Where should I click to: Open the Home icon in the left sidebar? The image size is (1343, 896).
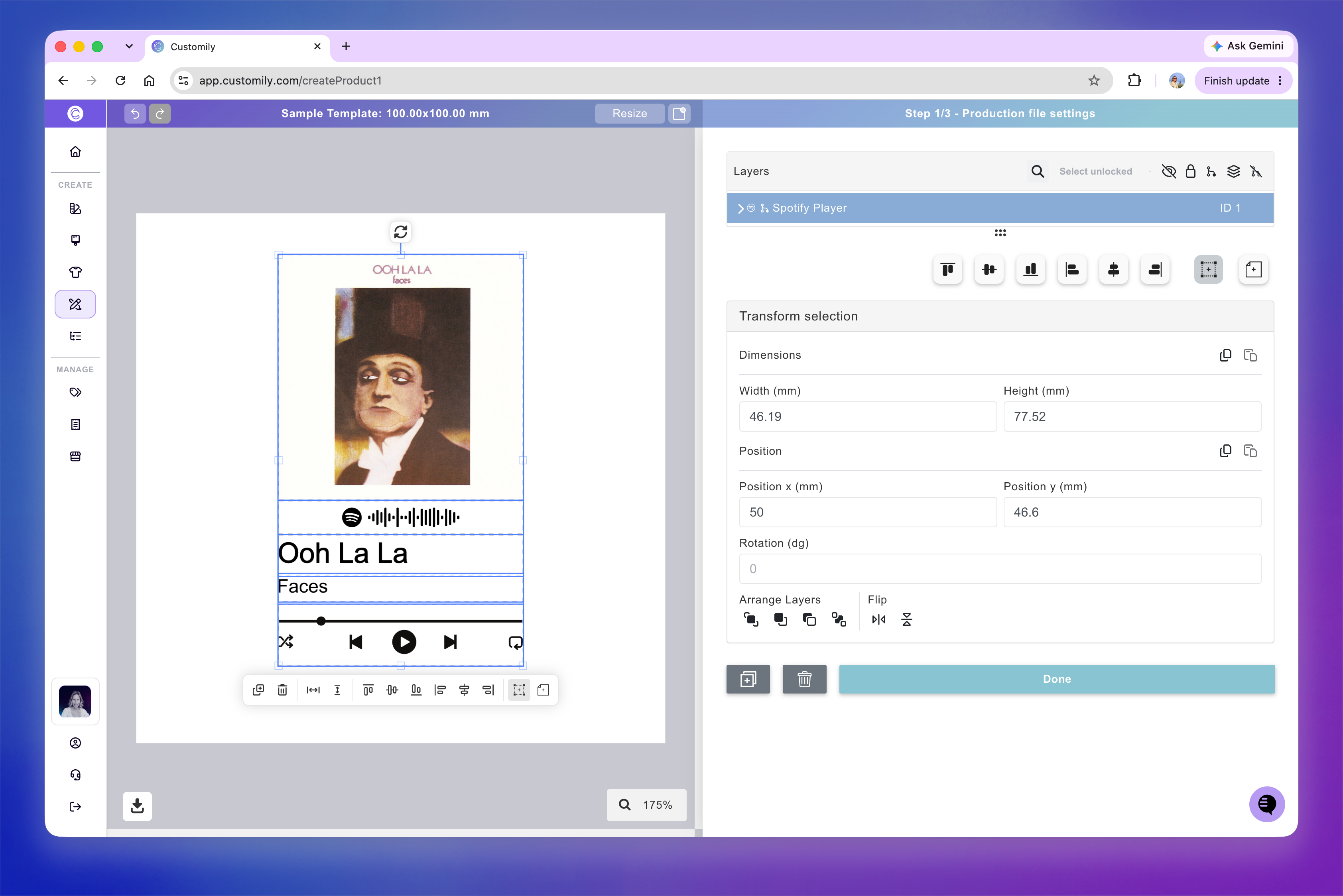[x=75, y=151]
